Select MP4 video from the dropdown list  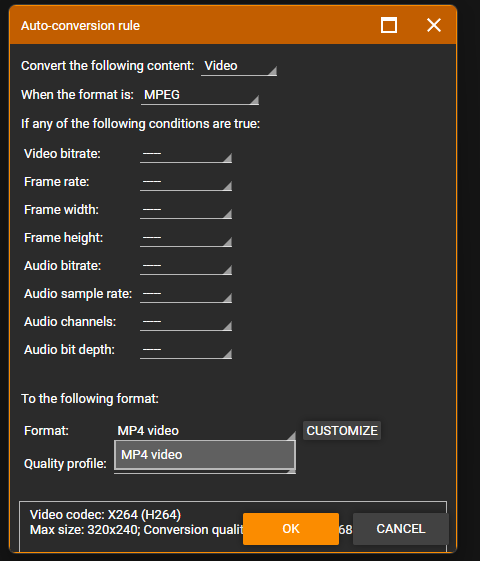point(205,455)
